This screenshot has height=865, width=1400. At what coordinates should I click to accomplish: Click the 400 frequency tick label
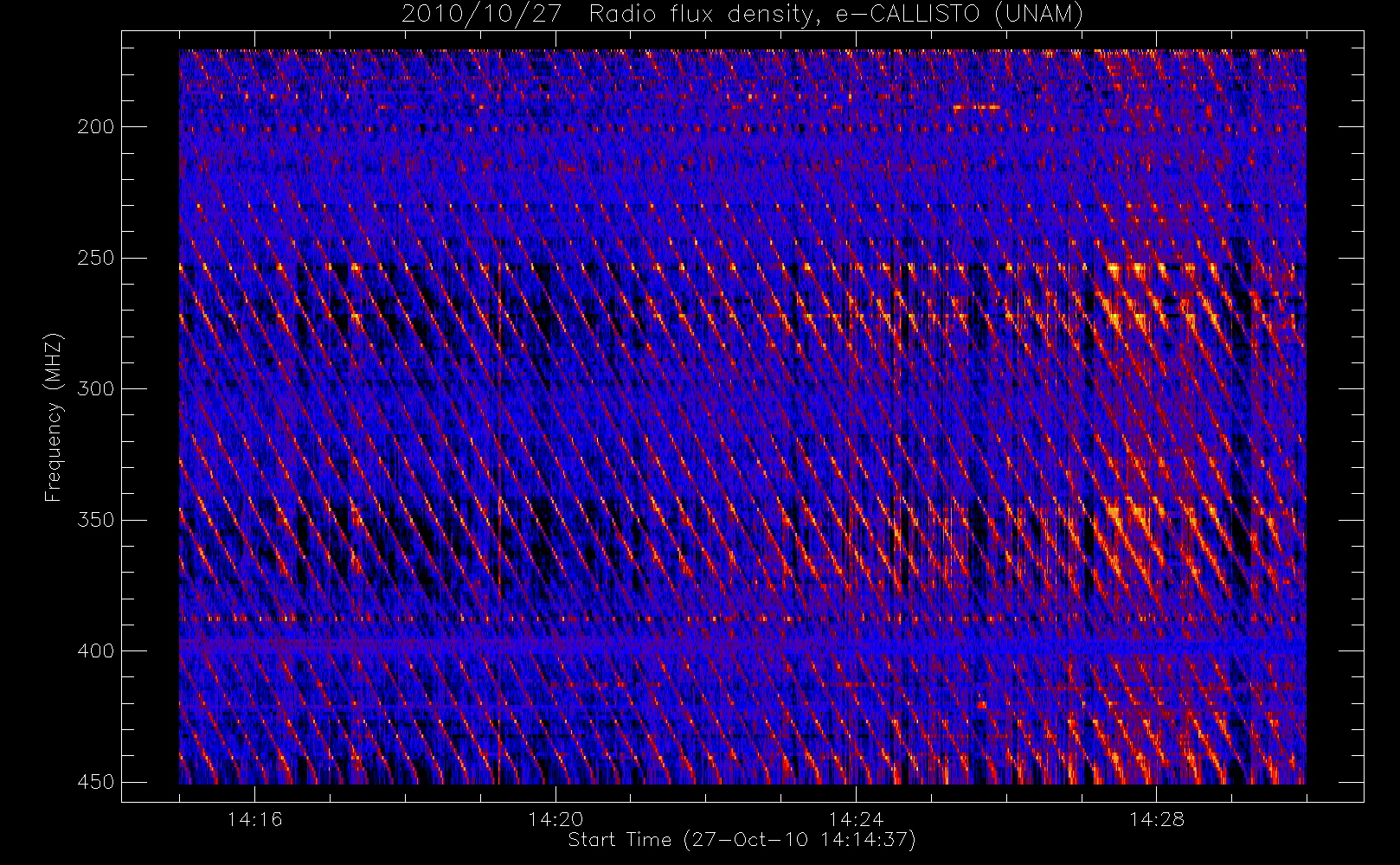(x=95, y=650)
